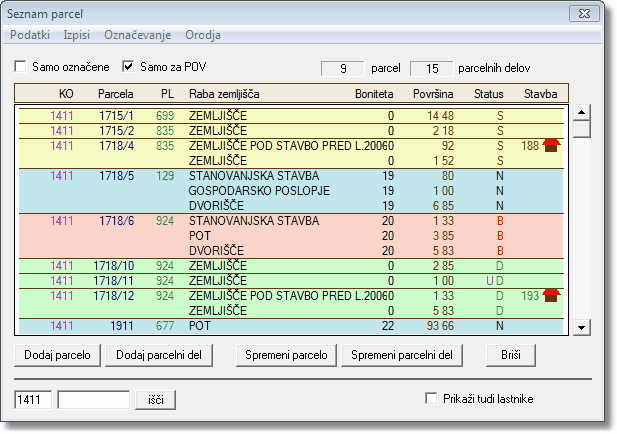Open the Podatki menu

click(30, 35)
